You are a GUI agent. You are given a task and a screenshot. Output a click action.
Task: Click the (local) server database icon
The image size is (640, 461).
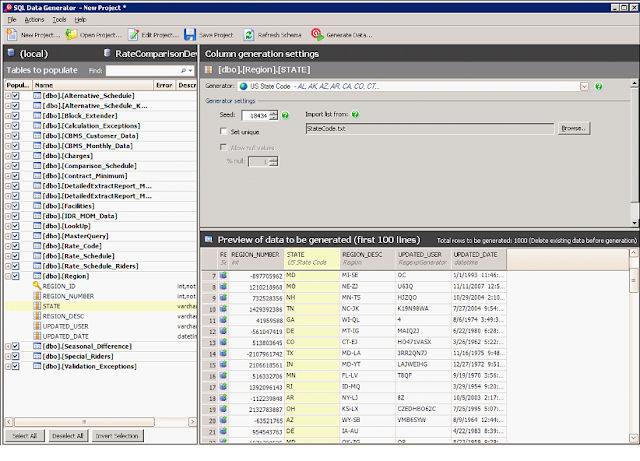tap(11, 53)
